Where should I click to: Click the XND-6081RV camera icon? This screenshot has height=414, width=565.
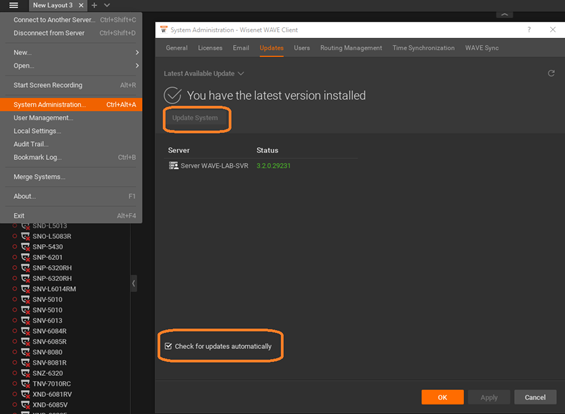(x=25, y=394)
